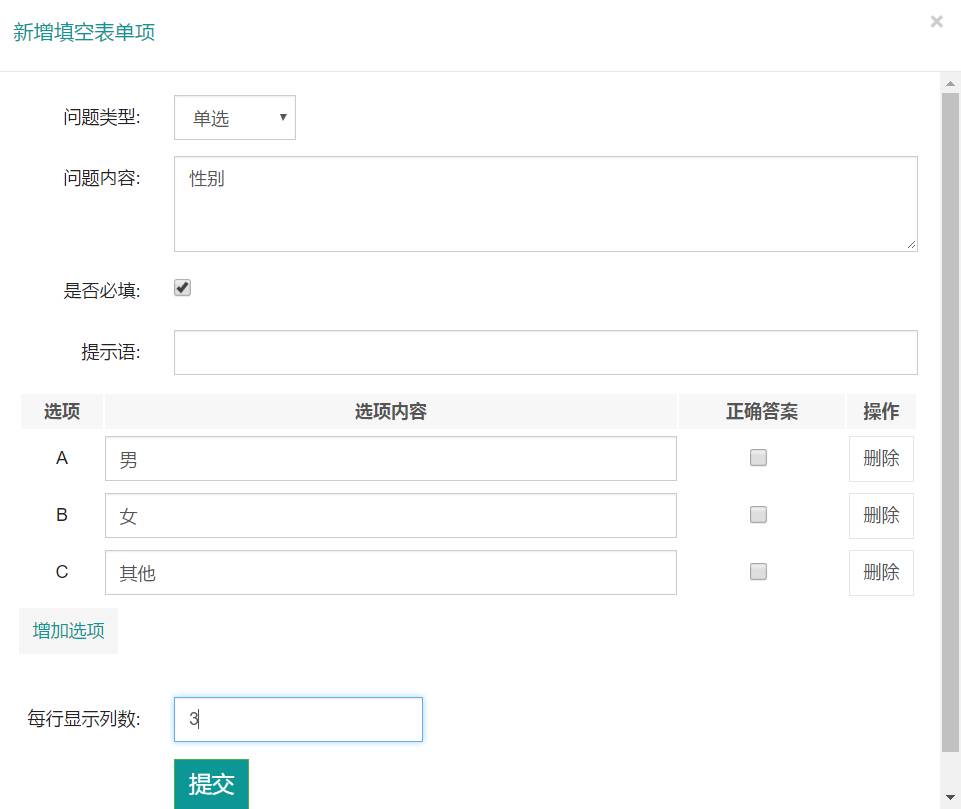Delete option C with its 删除 button
This screenshot has height=809, width=961.
(881, 573)
